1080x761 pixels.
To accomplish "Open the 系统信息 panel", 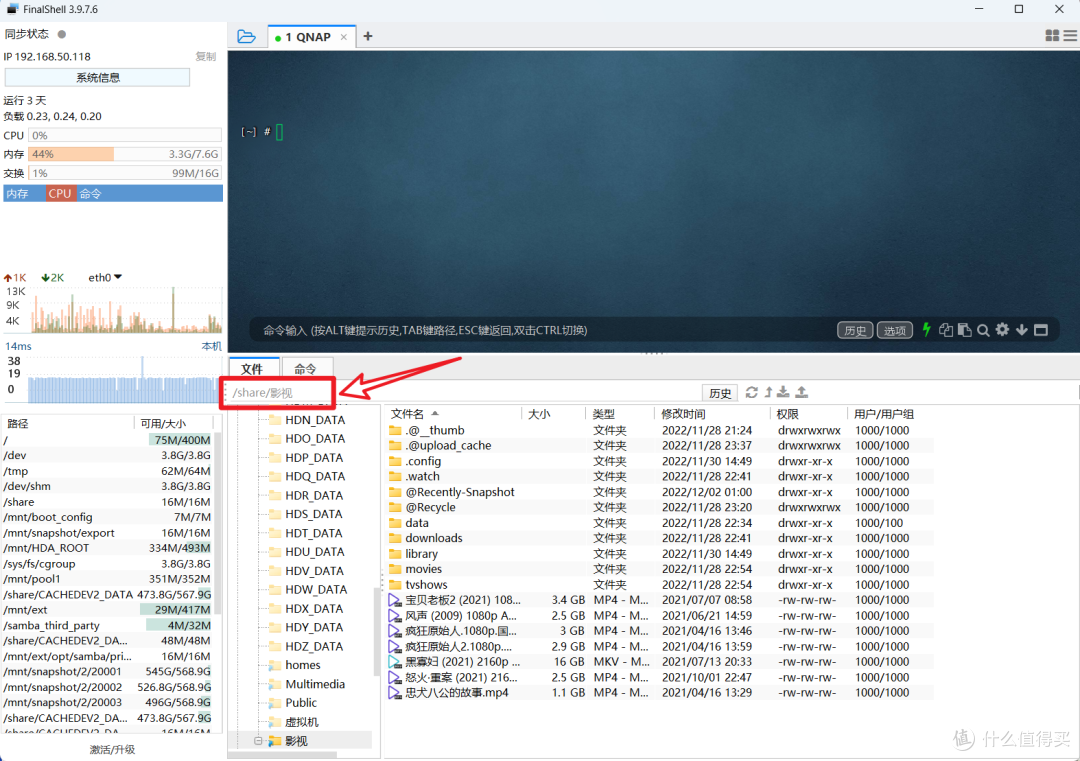I will [x=97, y=77].
